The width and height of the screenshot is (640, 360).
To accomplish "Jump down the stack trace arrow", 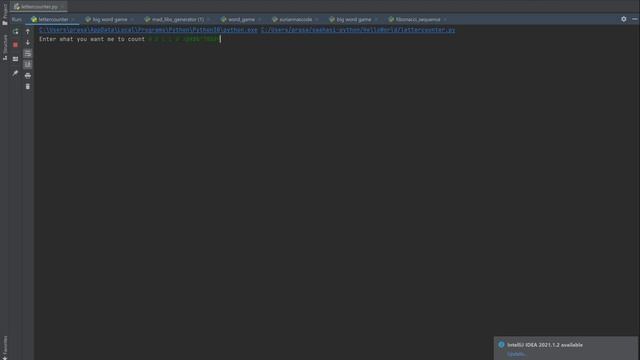I will 28,43.
